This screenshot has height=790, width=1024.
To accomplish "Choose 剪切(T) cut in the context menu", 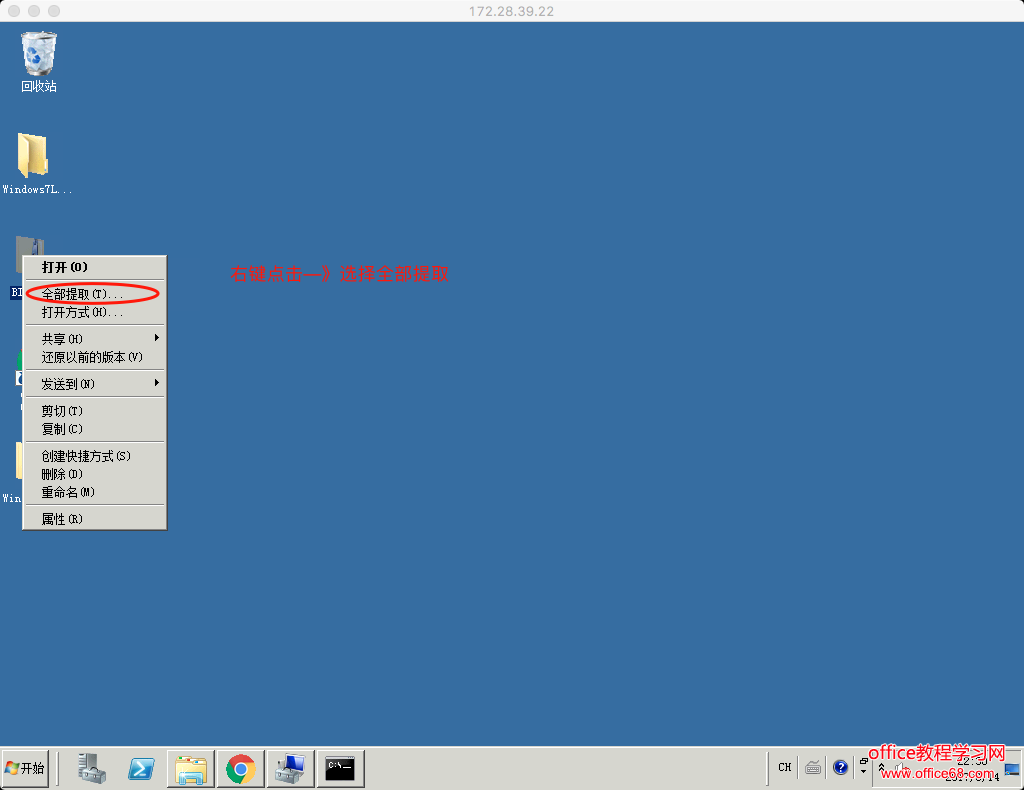I will [x=95, y=411].
